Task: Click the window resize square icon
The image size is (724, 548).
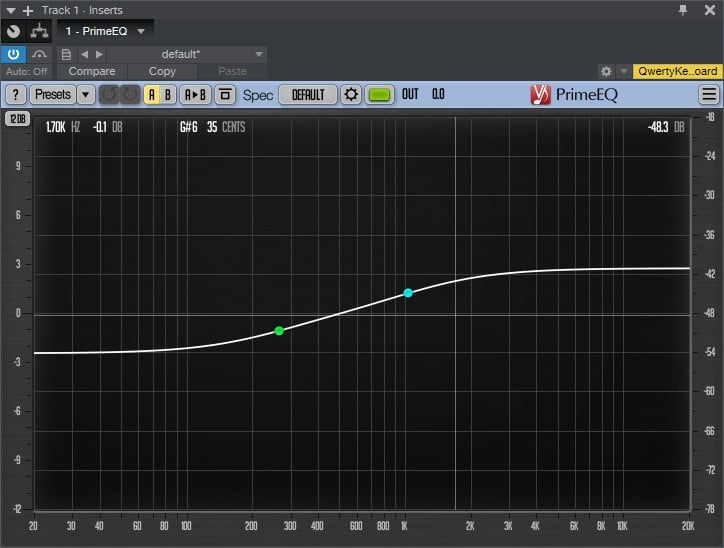Action: pyautogui.click(x=225, y=95)
